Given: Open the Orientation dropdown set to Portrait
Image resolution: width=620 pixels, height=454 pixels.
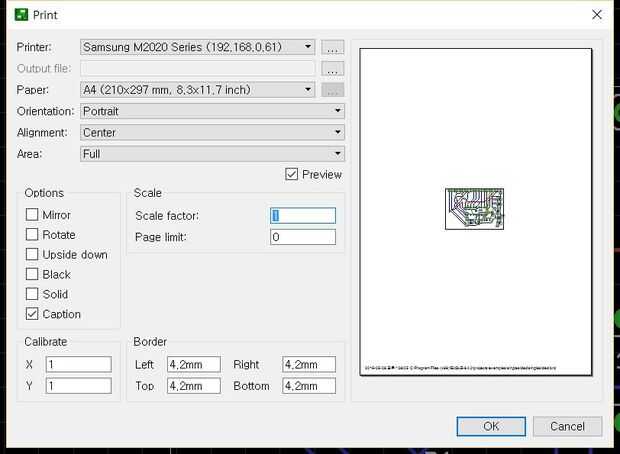Looking at the screenshot, I should [212, 111].
